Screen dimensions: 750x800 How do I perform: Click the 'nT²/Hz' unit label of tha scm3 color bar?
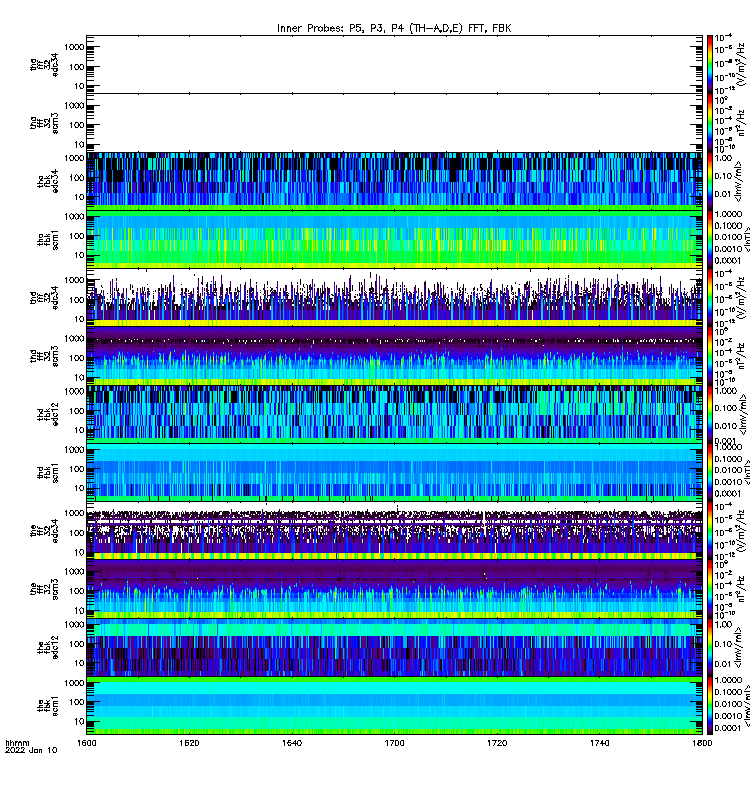742,123
